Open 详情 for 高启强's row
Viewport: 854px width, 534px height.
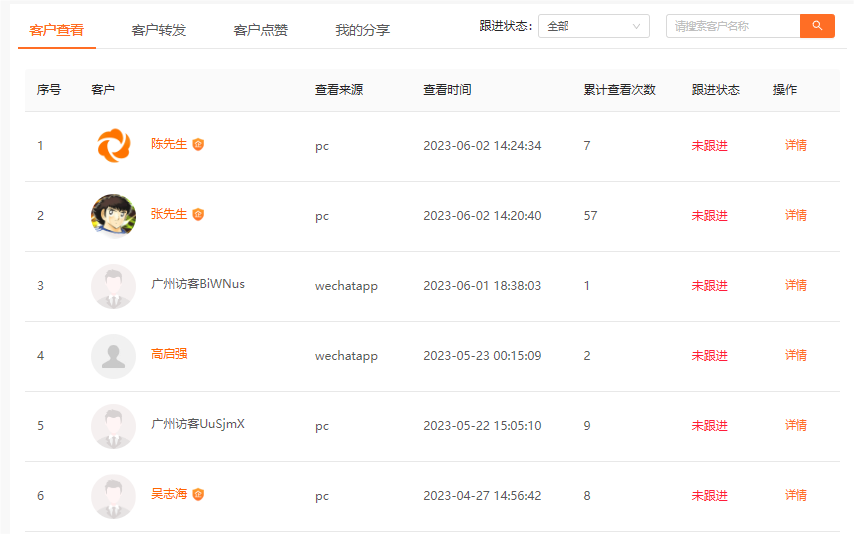(796, 355)
